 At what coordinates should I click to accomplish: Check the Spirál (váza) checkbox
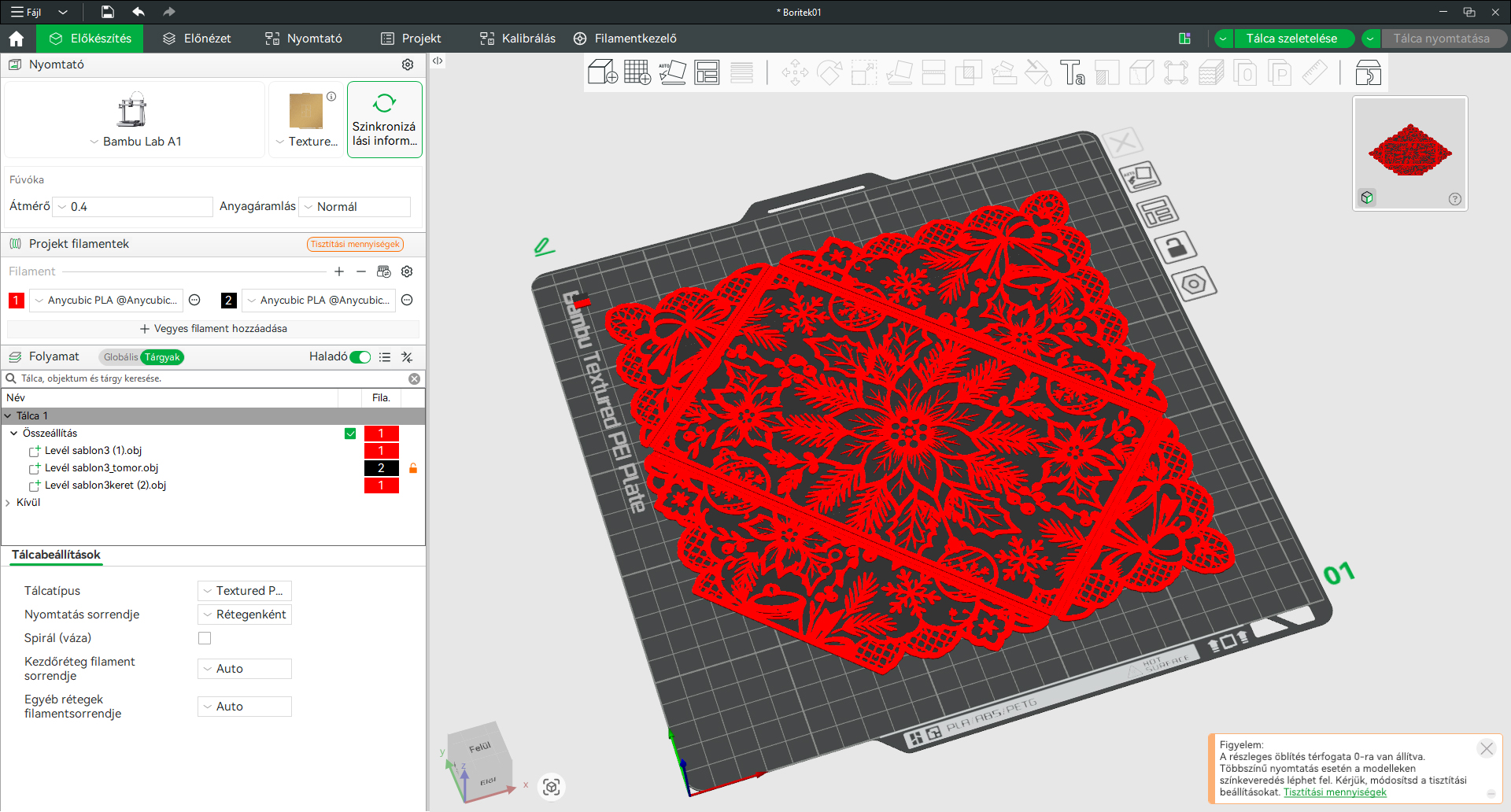(x=205, y=638)
